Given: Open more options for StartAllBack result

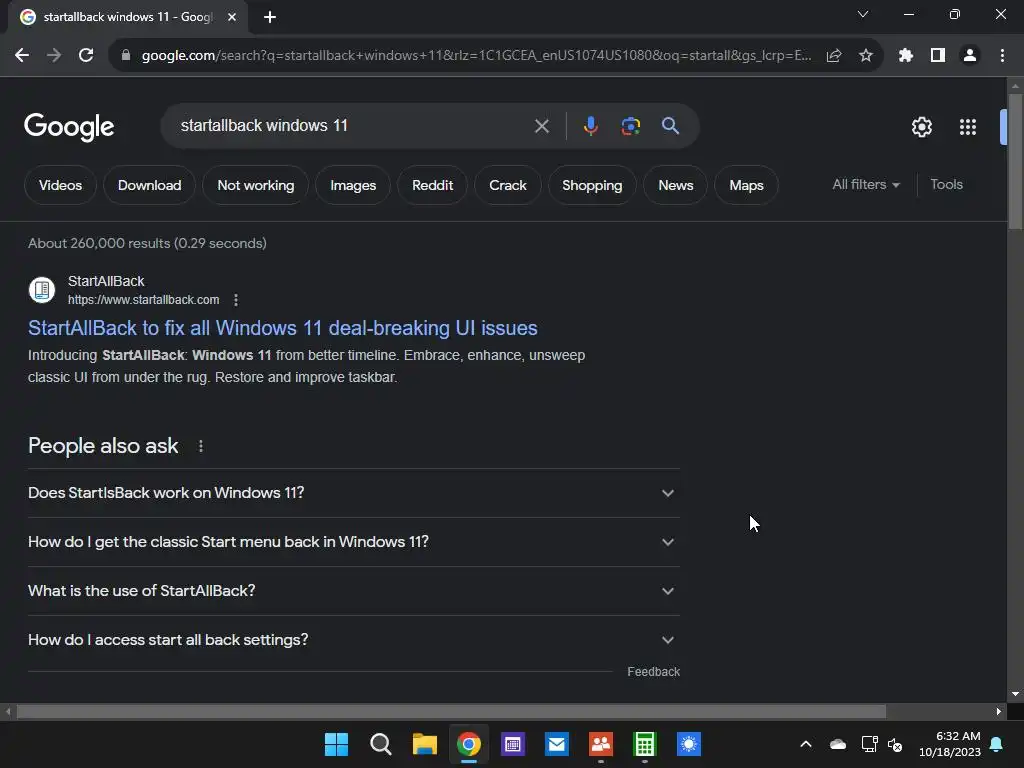Looking at the screenshot, I should tap(236, 300).
